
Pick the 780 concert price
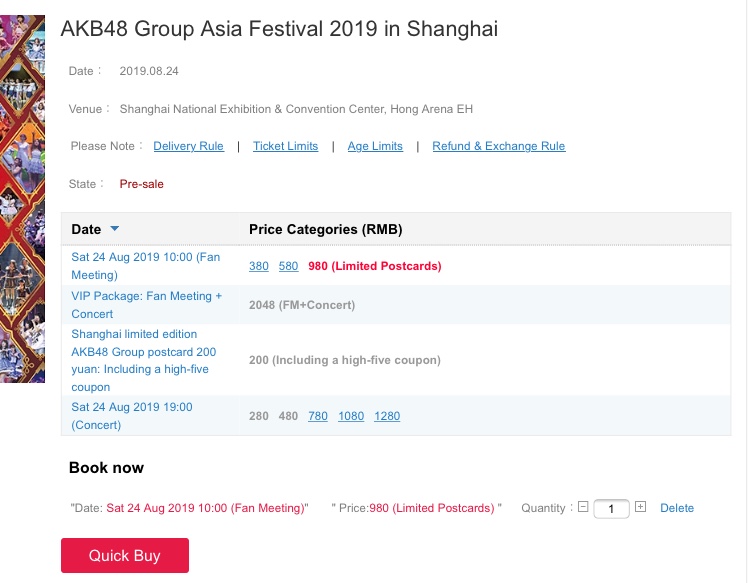pos(318,416)
